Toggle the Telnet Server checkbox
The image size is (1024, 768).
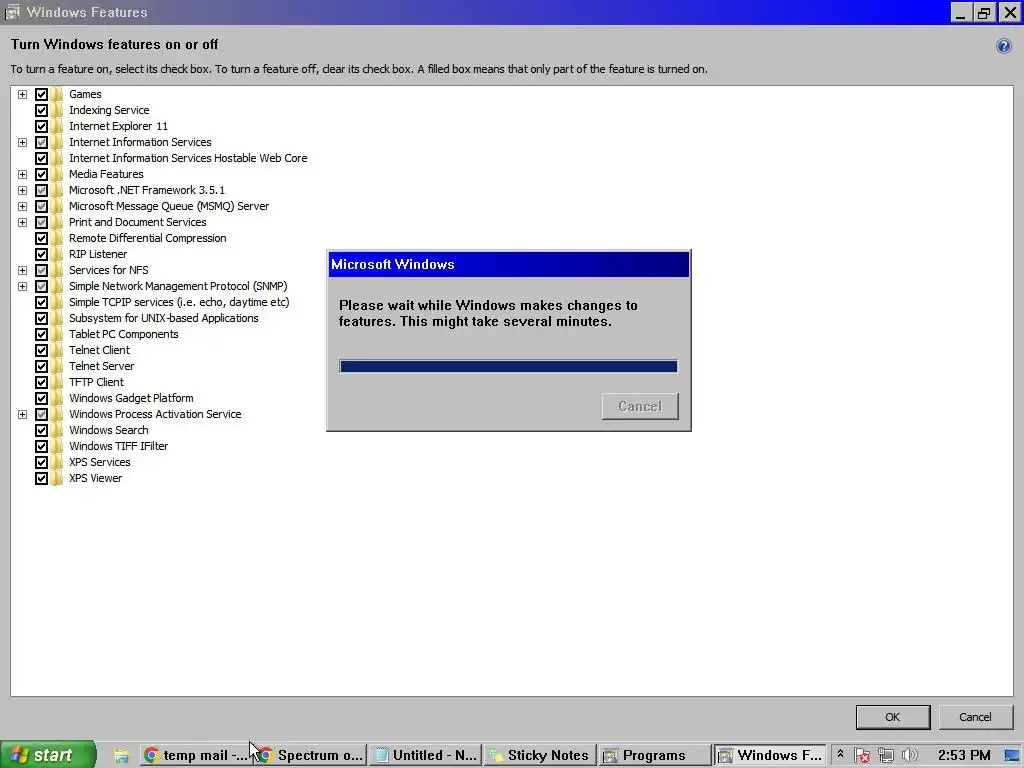point(41,366)
